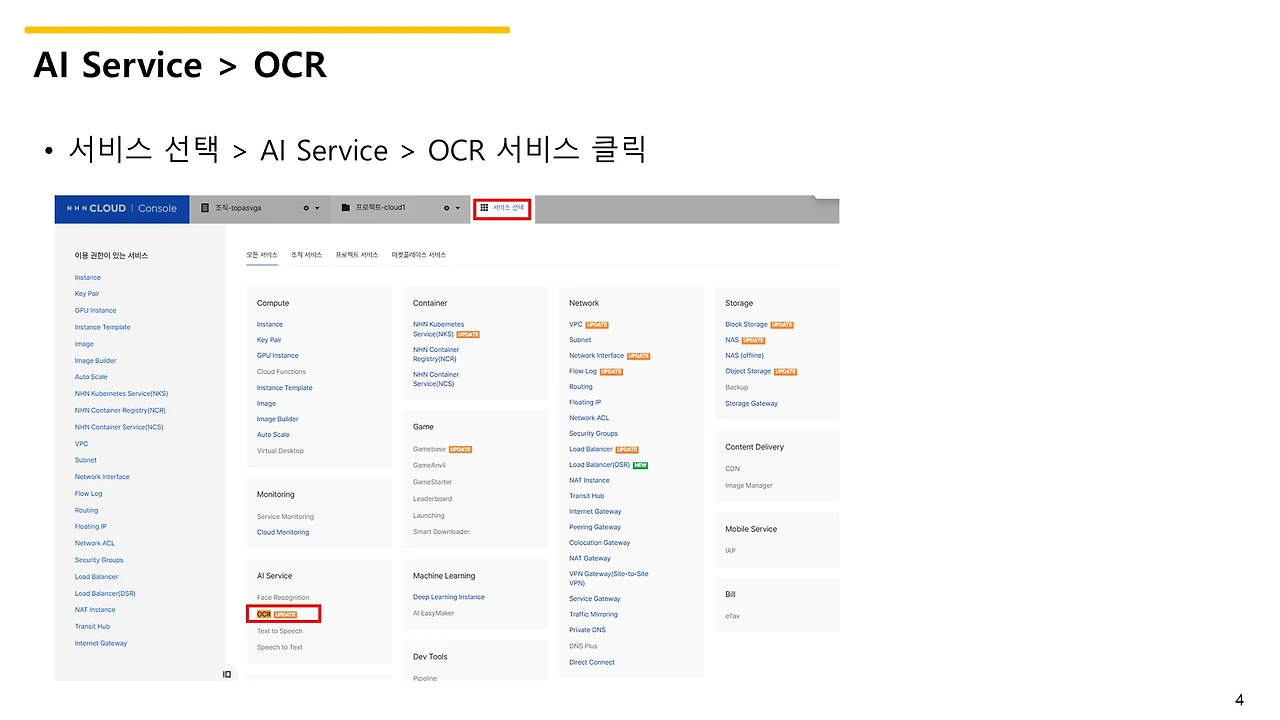Screen dimensions: 1280x720
Task: Open Pipeline under Dev Tools
Action: (x=425, y=678)
